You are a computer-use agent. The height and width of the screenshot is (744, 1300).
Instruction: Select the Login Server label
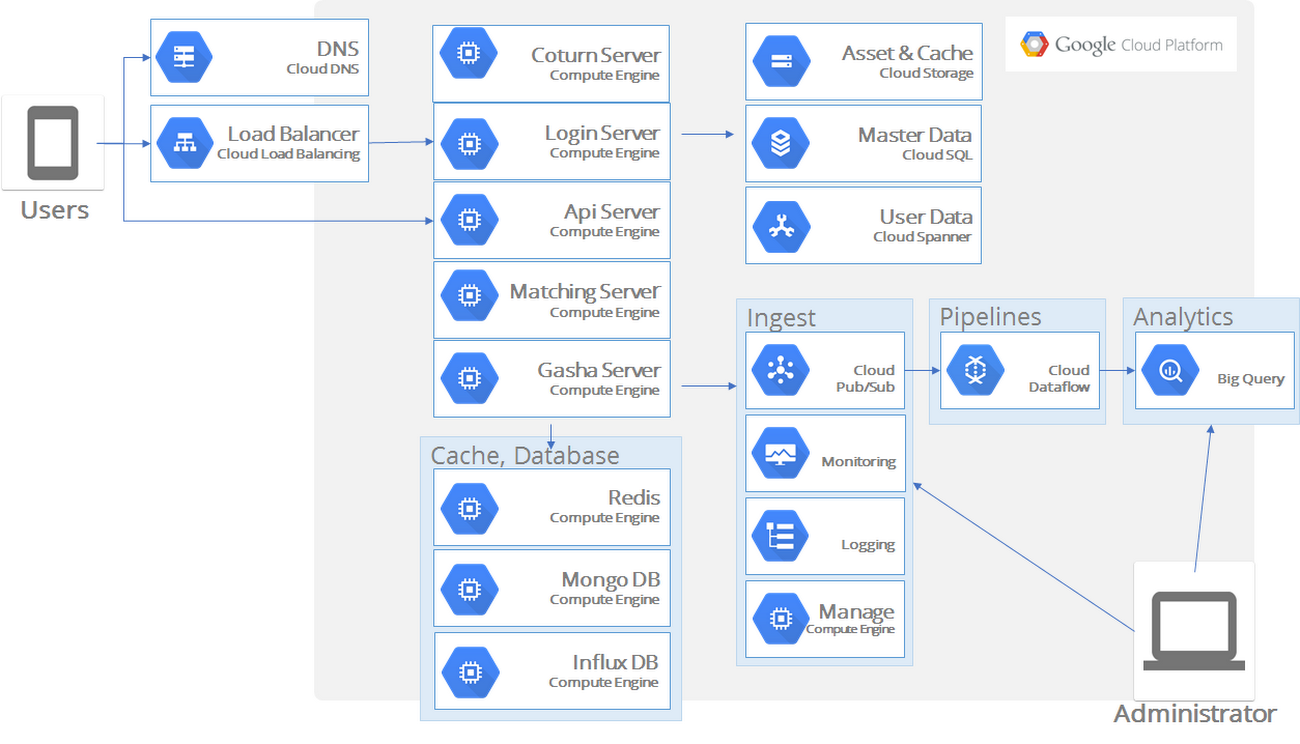click(602, 133)
